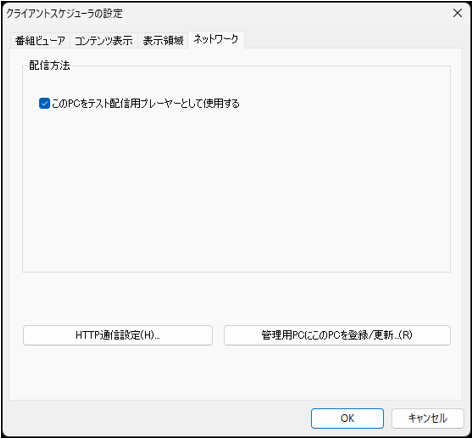Uncheck the test distribution player checkbox
The width and height of the screenshot is (473, 439).
click(x=44, y=103)
